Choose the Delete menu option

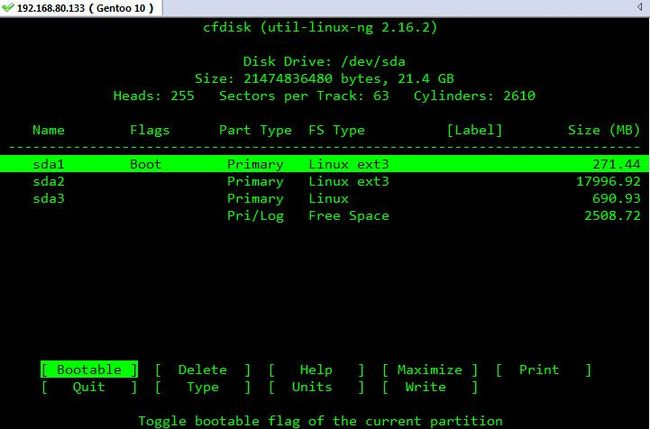coord(203,369)
